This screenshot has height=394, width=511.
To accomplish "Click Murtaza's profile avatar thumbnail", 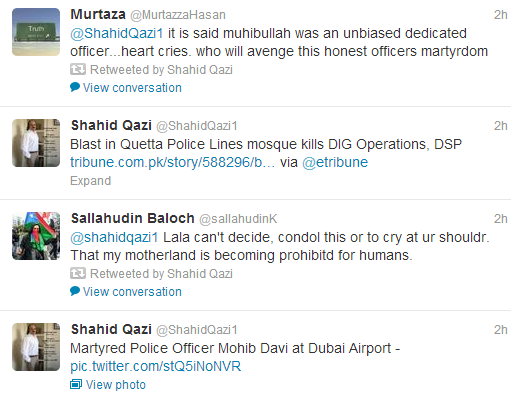I will [36, 32].
